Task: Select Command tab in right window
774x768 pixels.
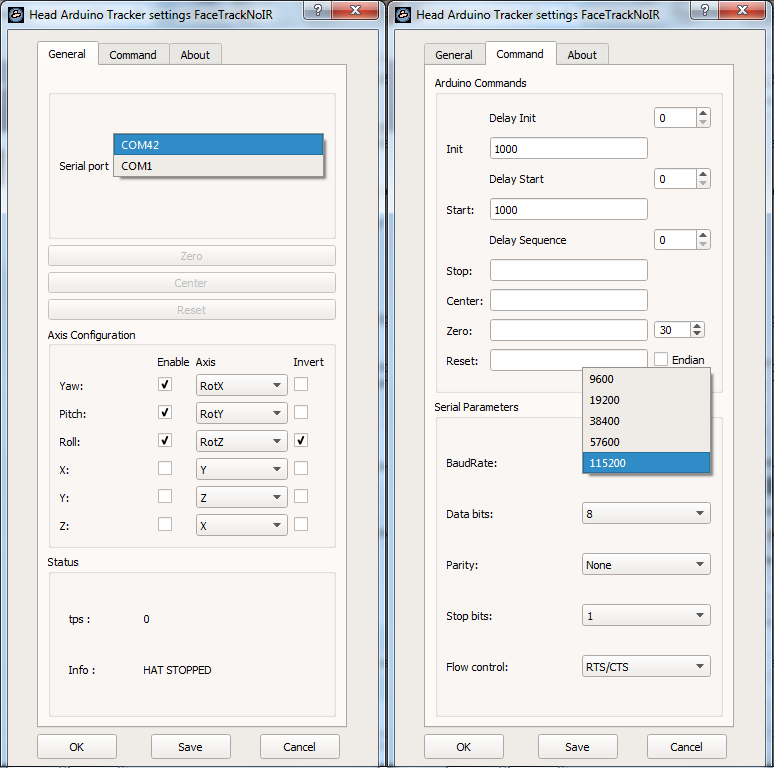Action: tap(520, 54)
